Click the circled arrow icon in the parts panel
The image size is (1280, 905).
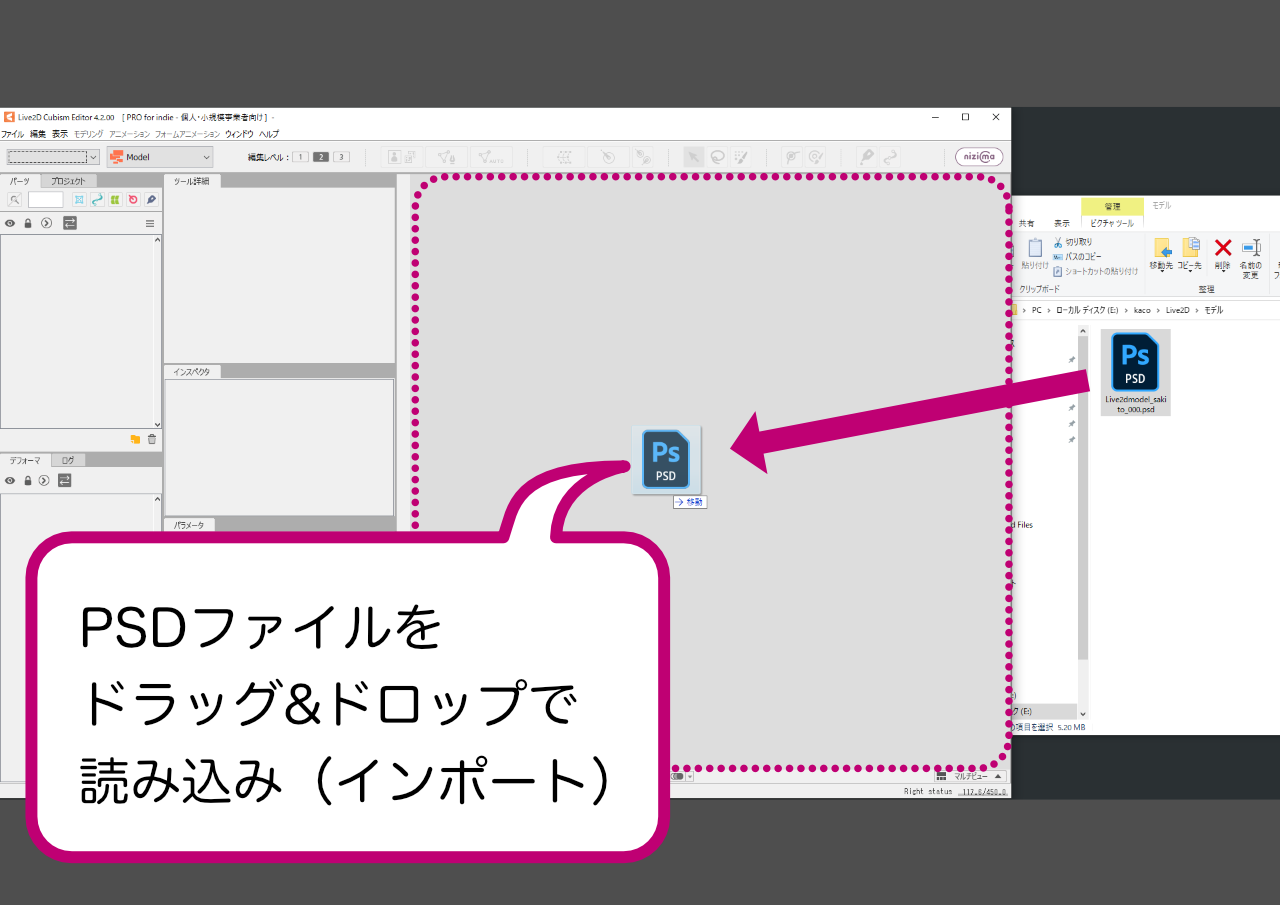[46, 223]
